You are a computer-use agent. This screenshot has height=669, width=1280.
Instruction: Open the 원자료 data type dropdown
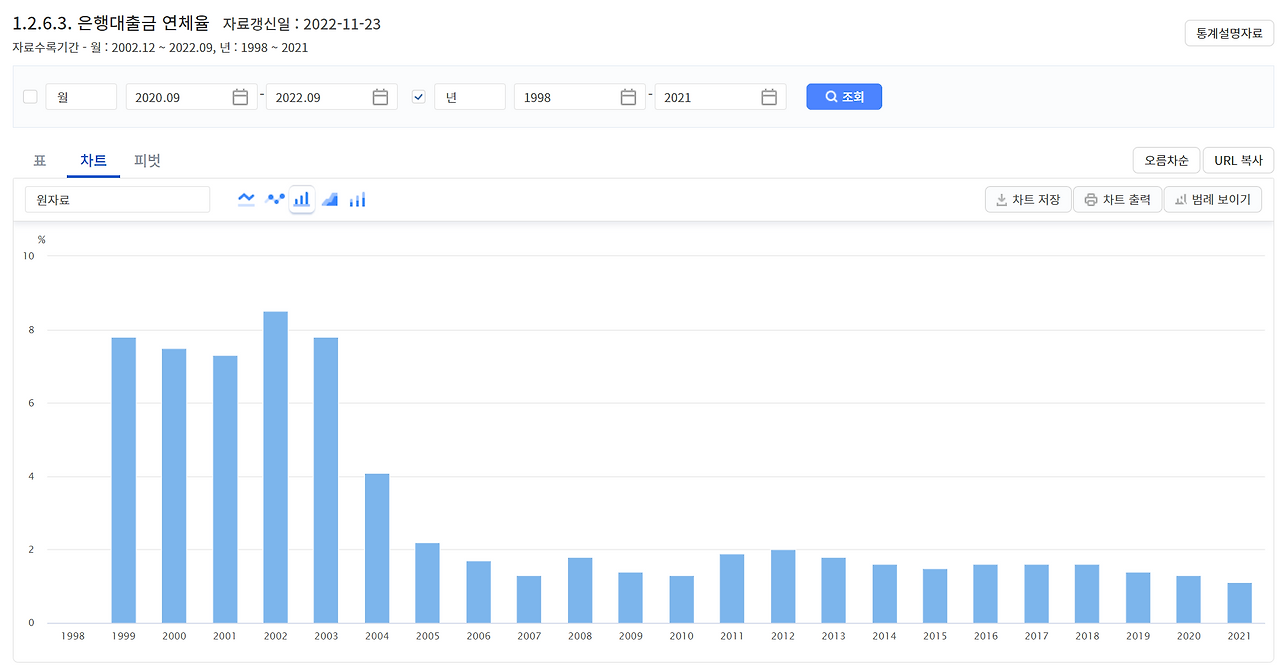click(118, 199)
